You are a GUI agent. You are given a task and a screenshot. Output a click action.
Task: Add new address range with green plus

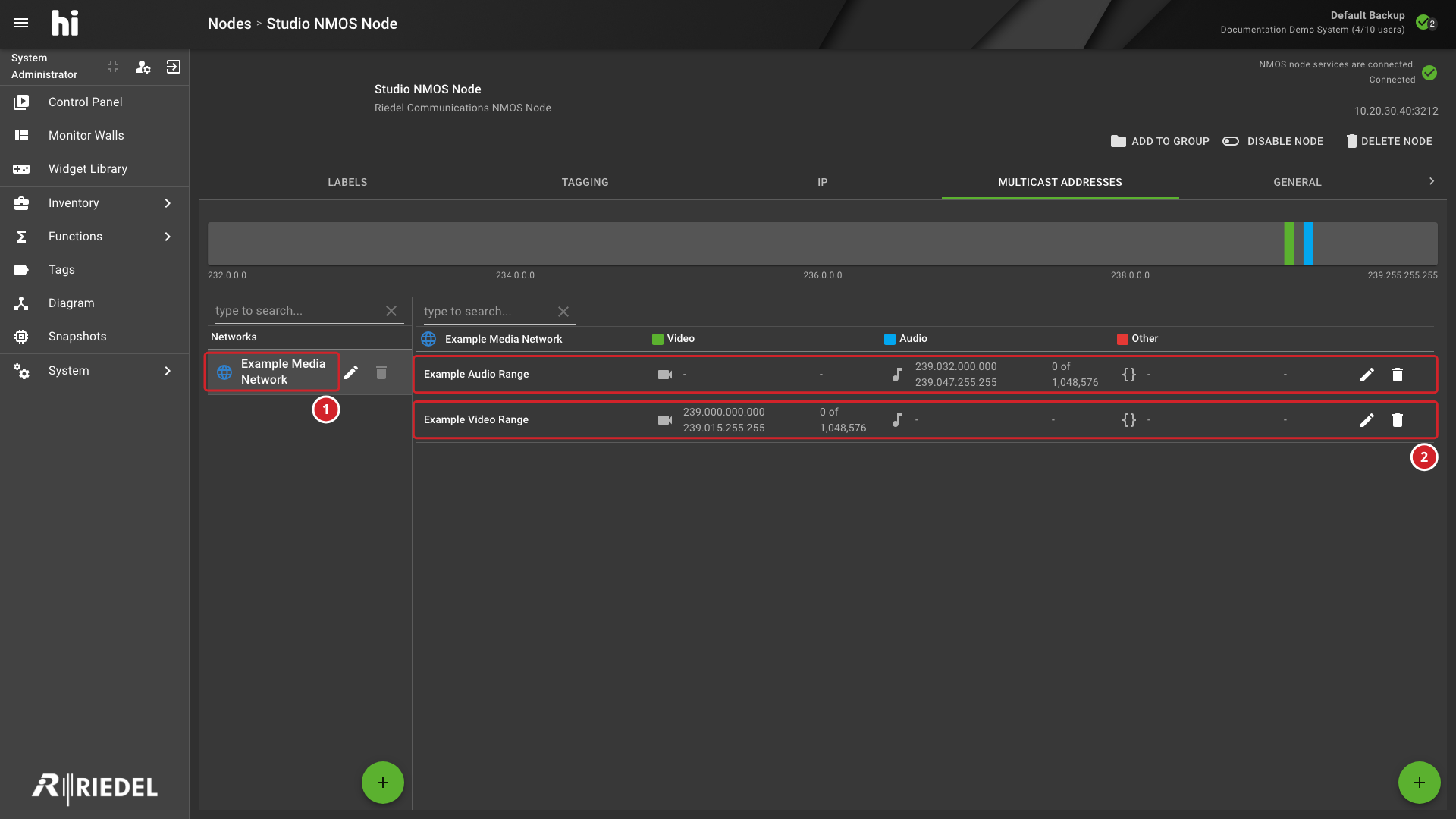pos(1420,783)
